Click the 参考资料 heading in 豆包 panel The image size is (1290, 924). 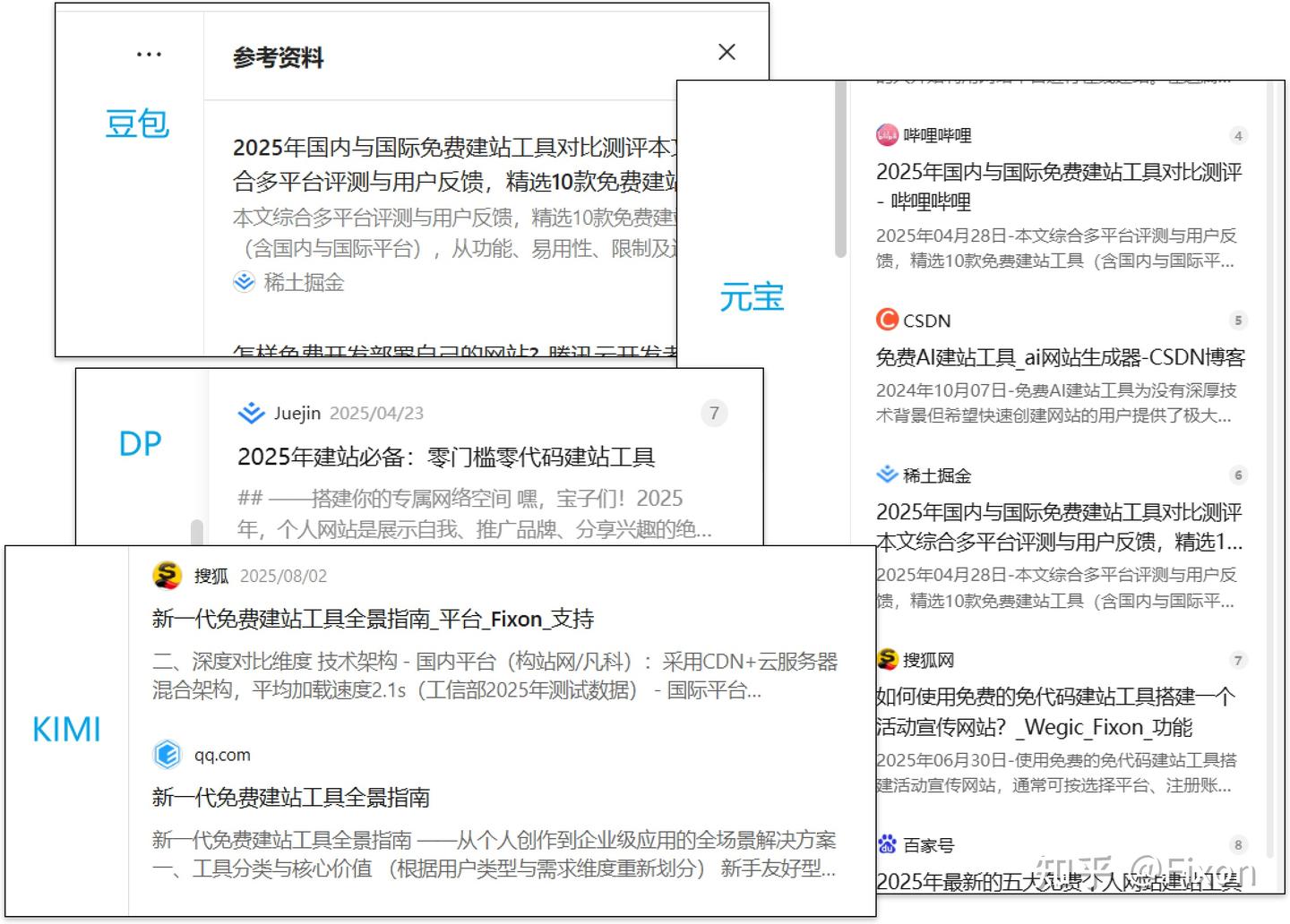pyautogui.click(x=278, y=58)
